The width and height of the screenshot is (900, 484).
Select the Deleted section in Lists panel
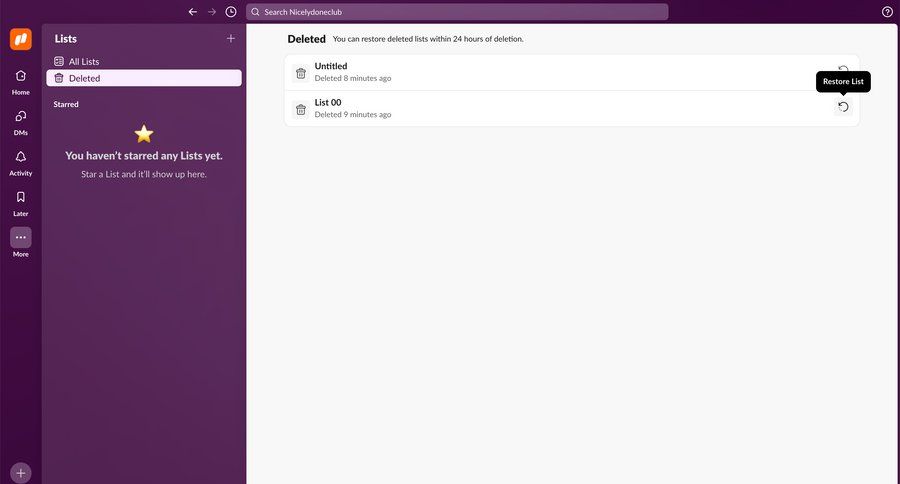[x=84, y=78]
